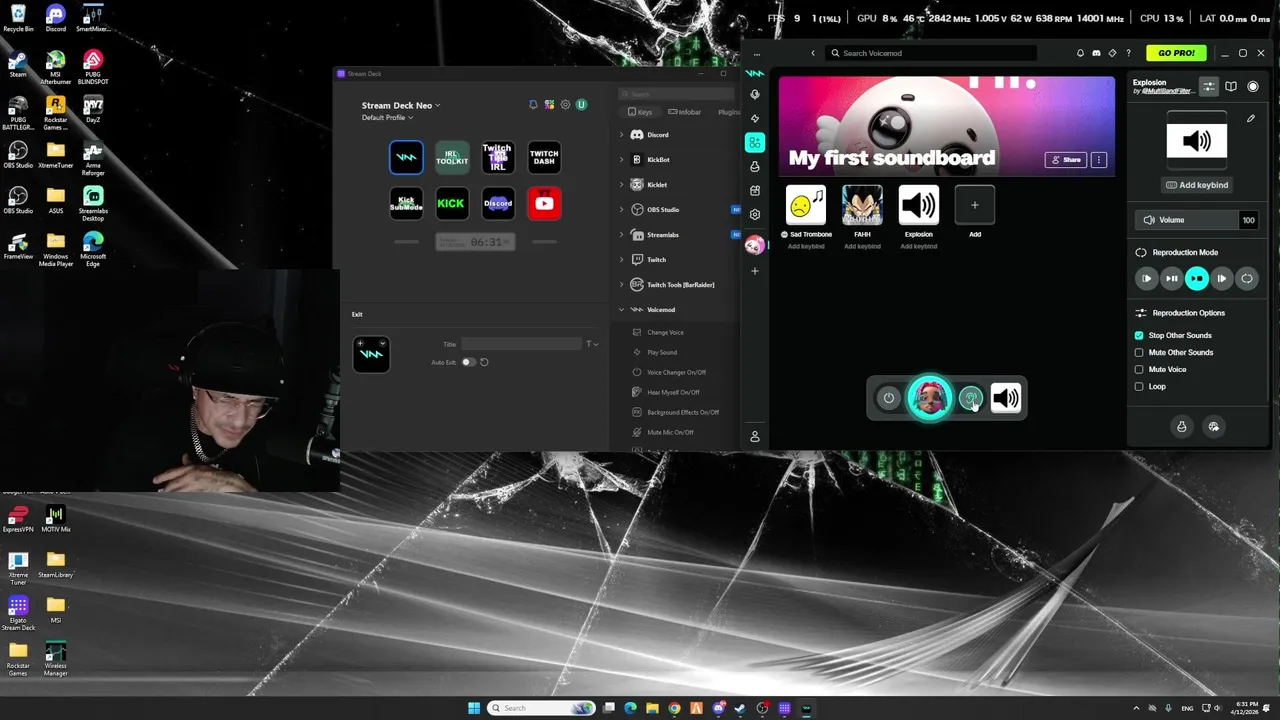Open Voicemod settings gear in left sidebar
1280x720 pixels.
755,214
